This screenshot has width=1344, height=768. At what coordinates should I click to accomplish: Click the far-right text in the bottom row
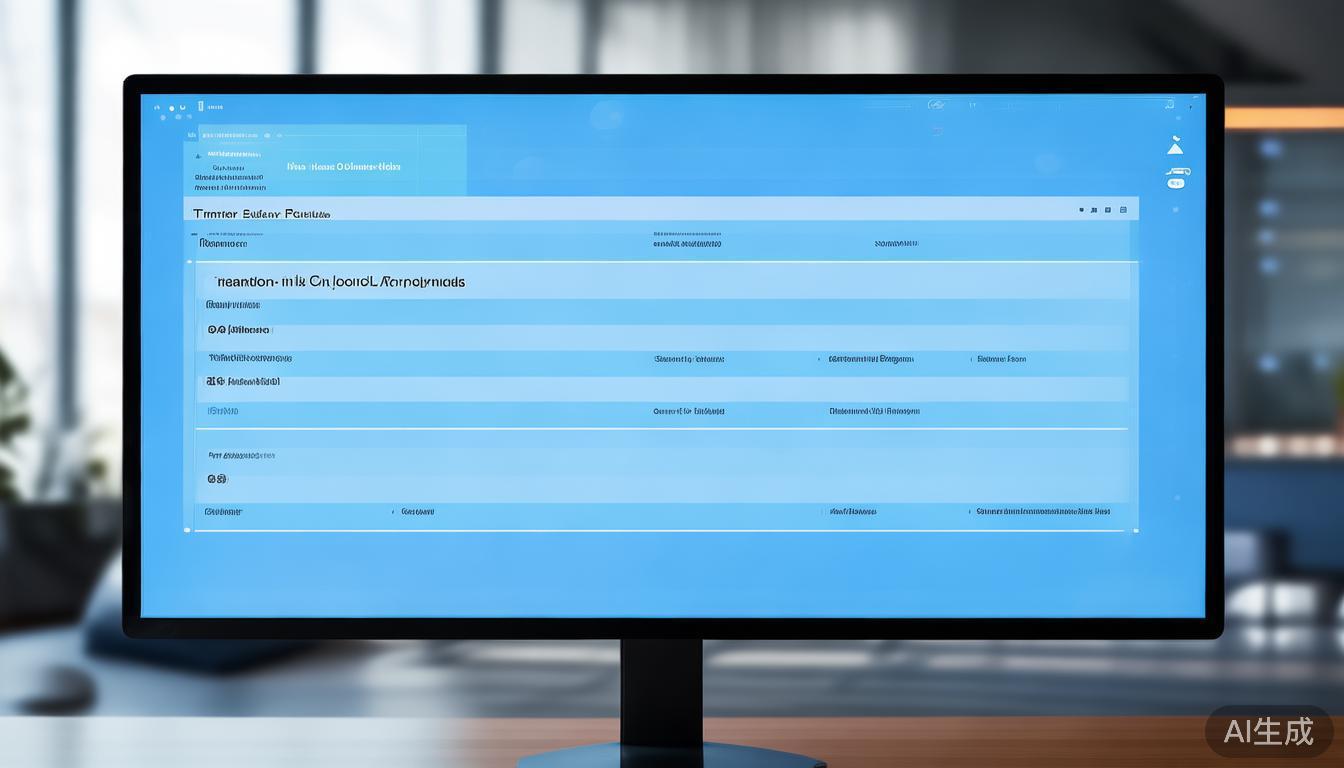coord(1043,511)
